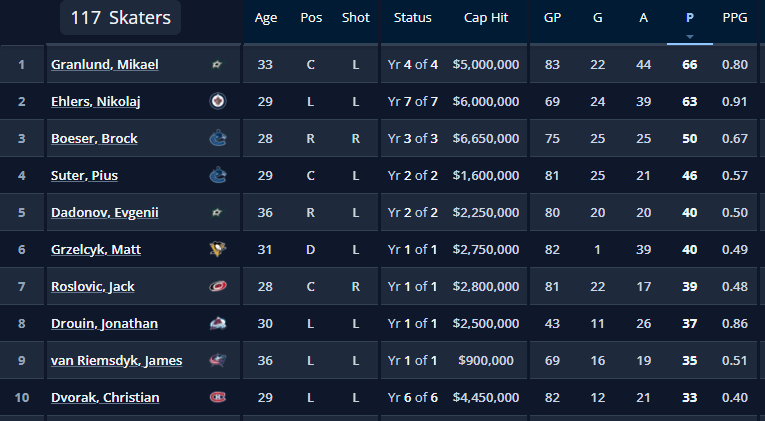Click the $6,650,000 cap hit cell
The image size is (765, 421).
(486, 139)
